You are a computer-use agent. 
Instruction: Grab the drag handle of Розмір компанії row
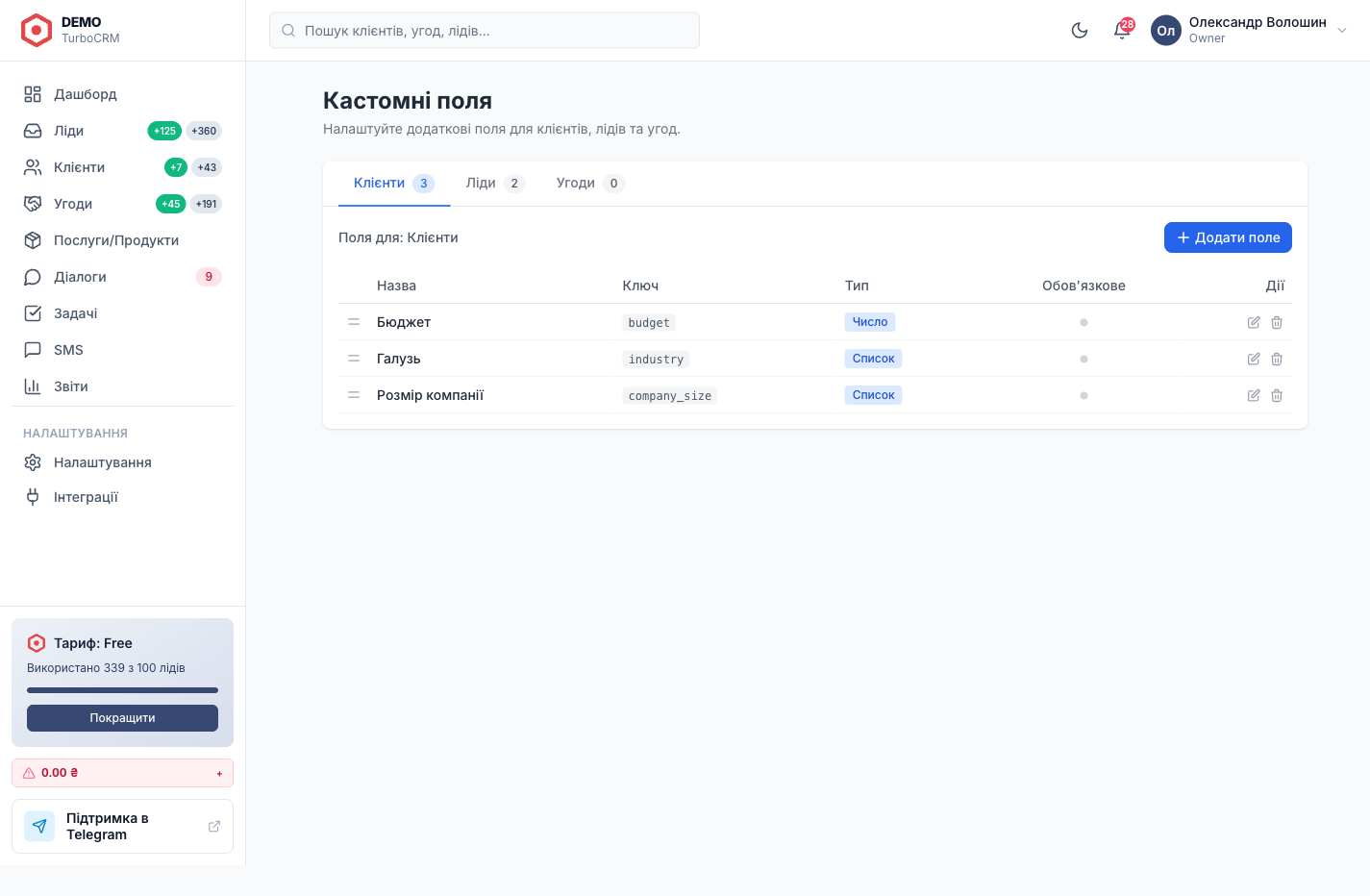click(354, 395)
